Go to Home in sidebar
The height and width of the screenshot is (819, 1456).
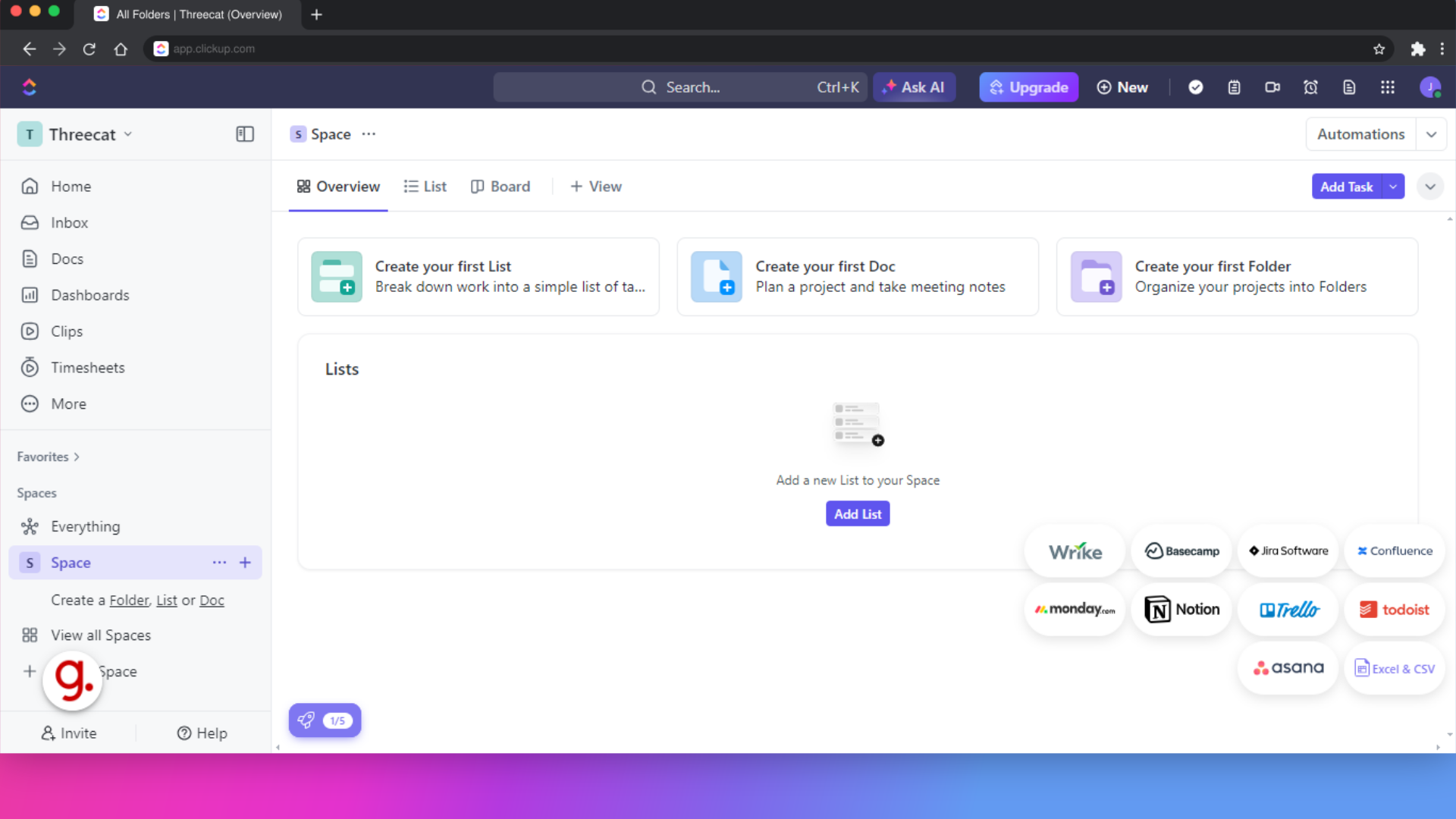(136, 187)
